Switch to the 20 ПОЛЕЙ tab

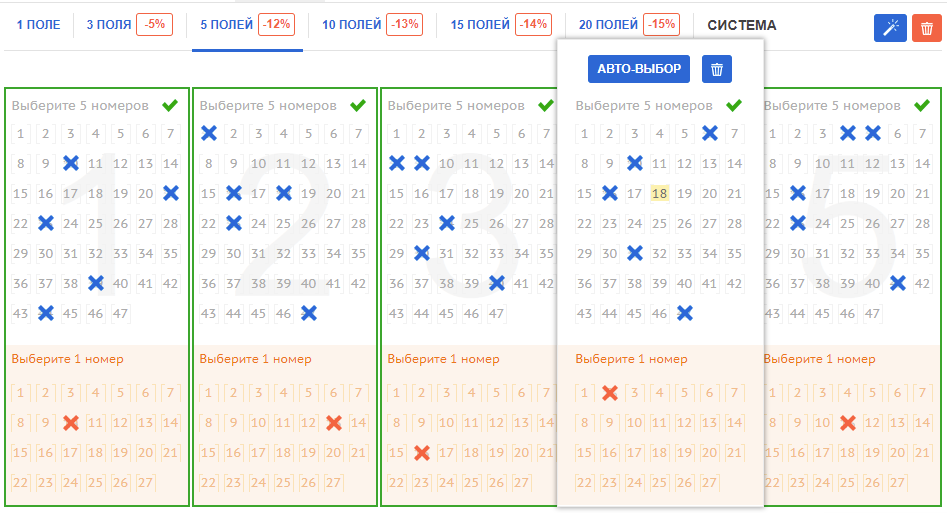608,25
